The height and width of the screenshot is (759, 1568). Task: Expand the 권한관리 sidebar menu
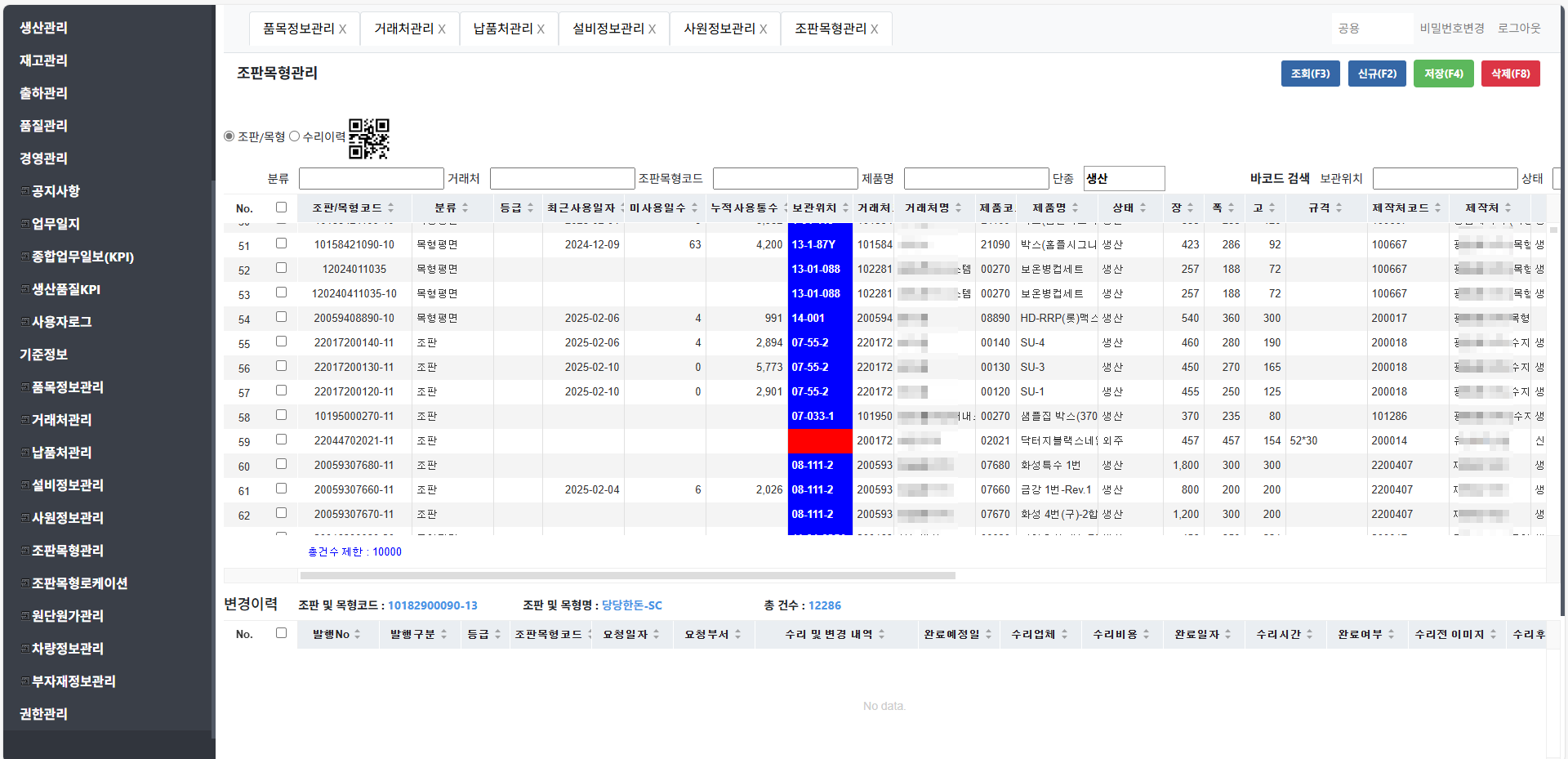tap(44, 714)
